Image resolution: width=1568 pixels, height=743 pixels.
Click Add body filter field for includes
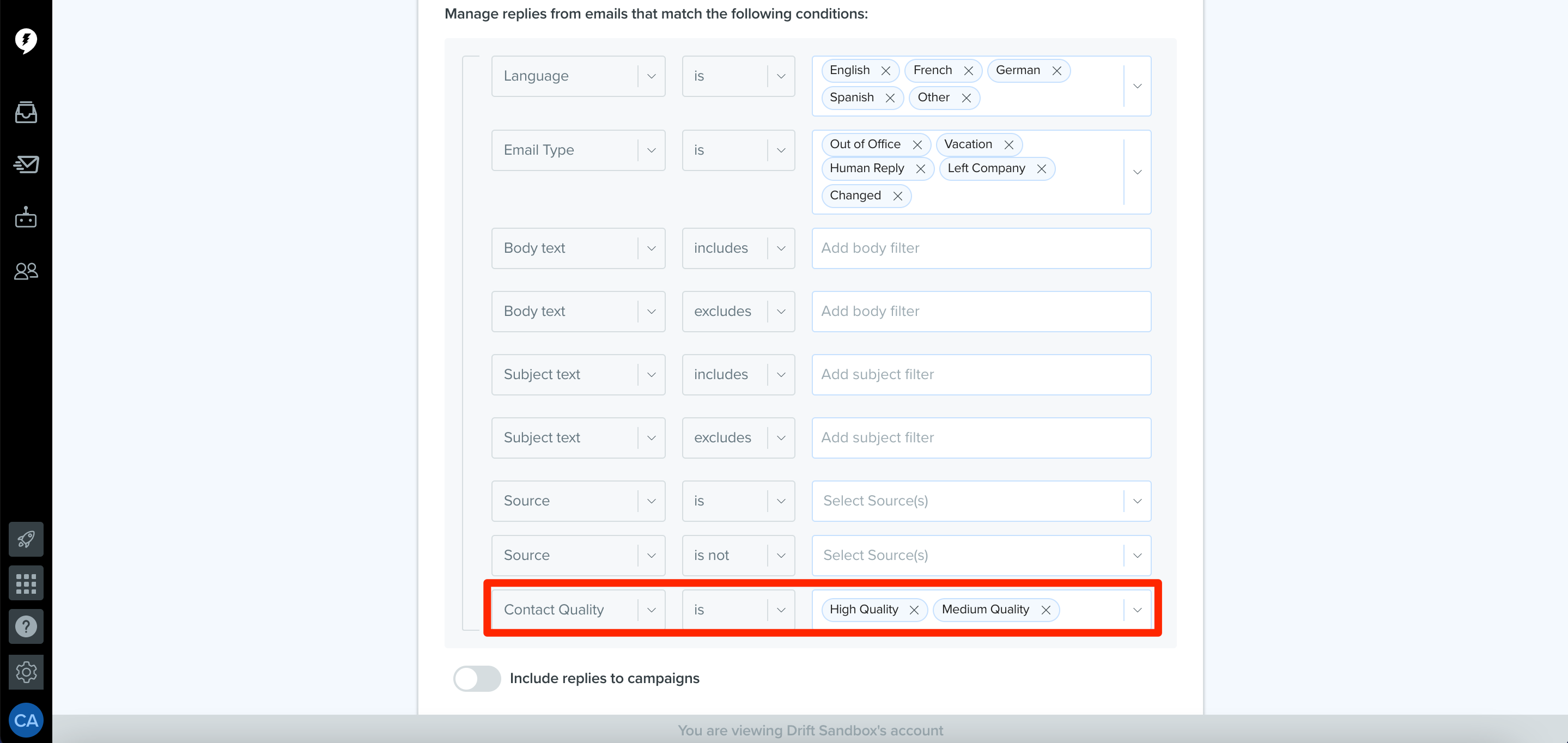(x=981, y=248)
